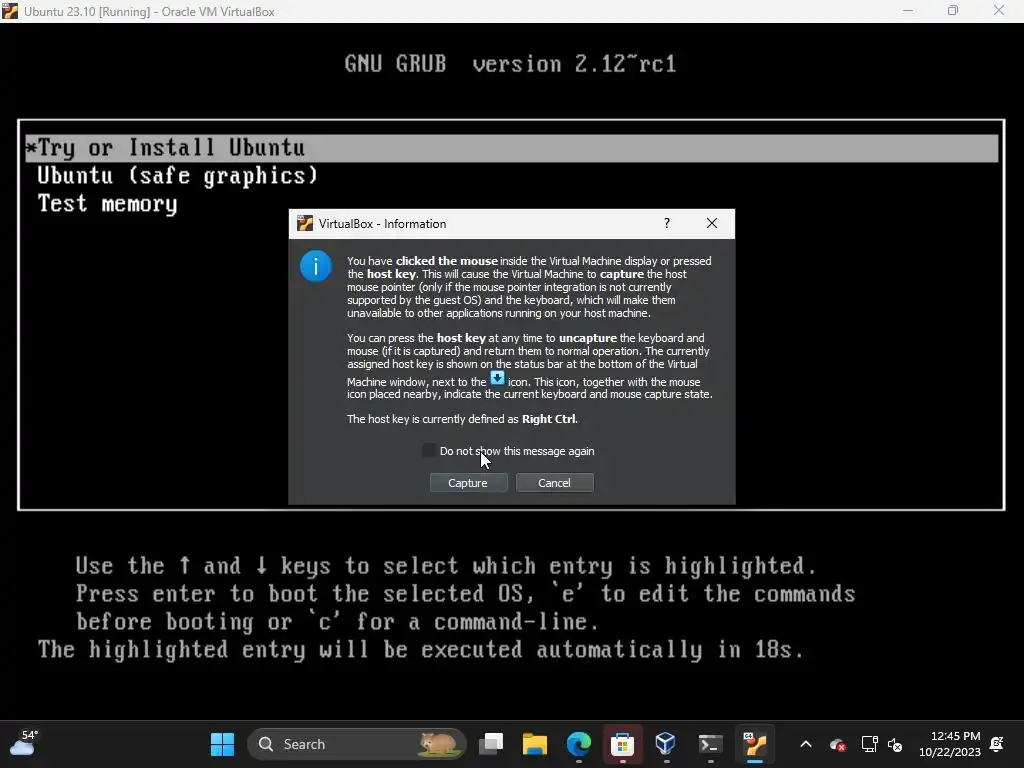The image size is (1024, 768).
Task: Click the 'GNU GRUB version 2.12~rc1' heading
Action: pyautogui.click(x=511, y=64)
